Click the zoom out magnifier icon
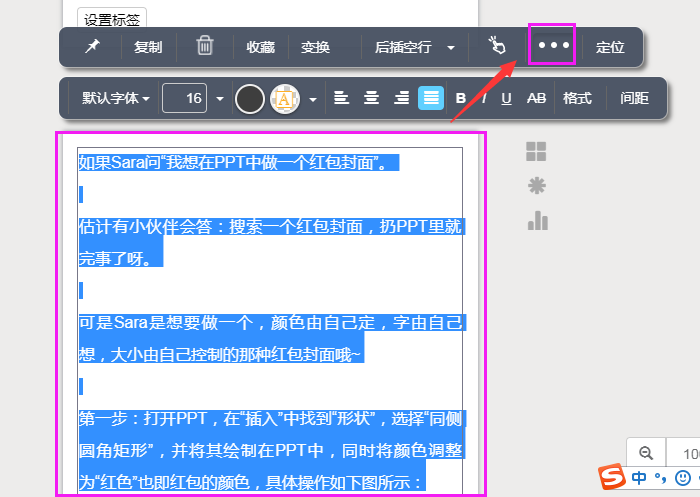Screen dimensions: 700x497 [x=646, y=453]
